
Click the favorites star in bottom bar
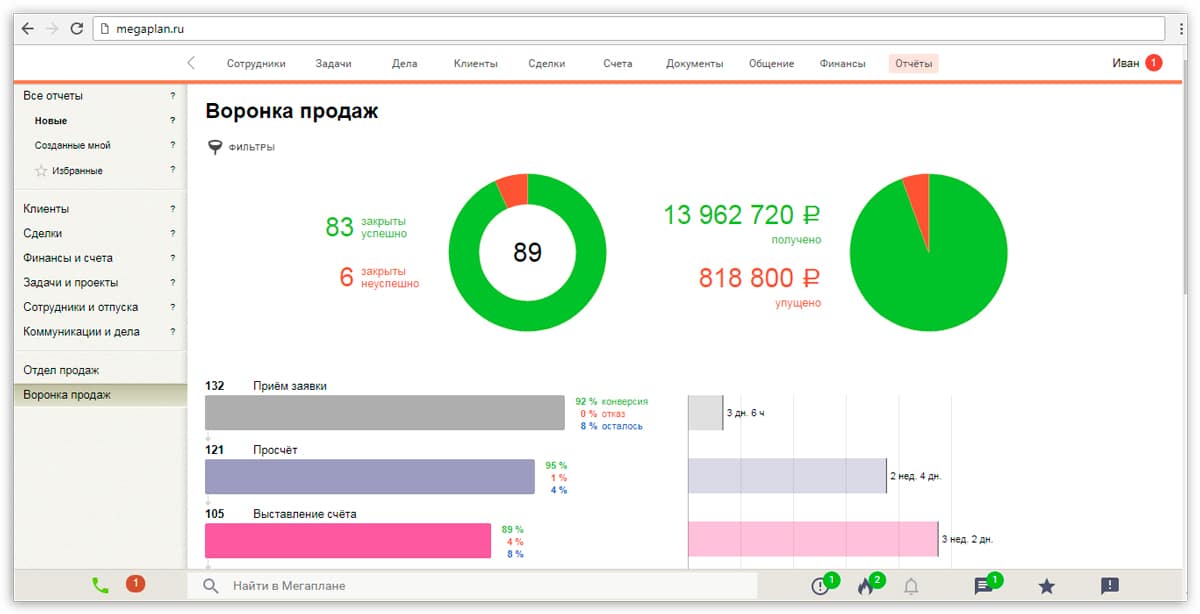tap(1046, 587)
